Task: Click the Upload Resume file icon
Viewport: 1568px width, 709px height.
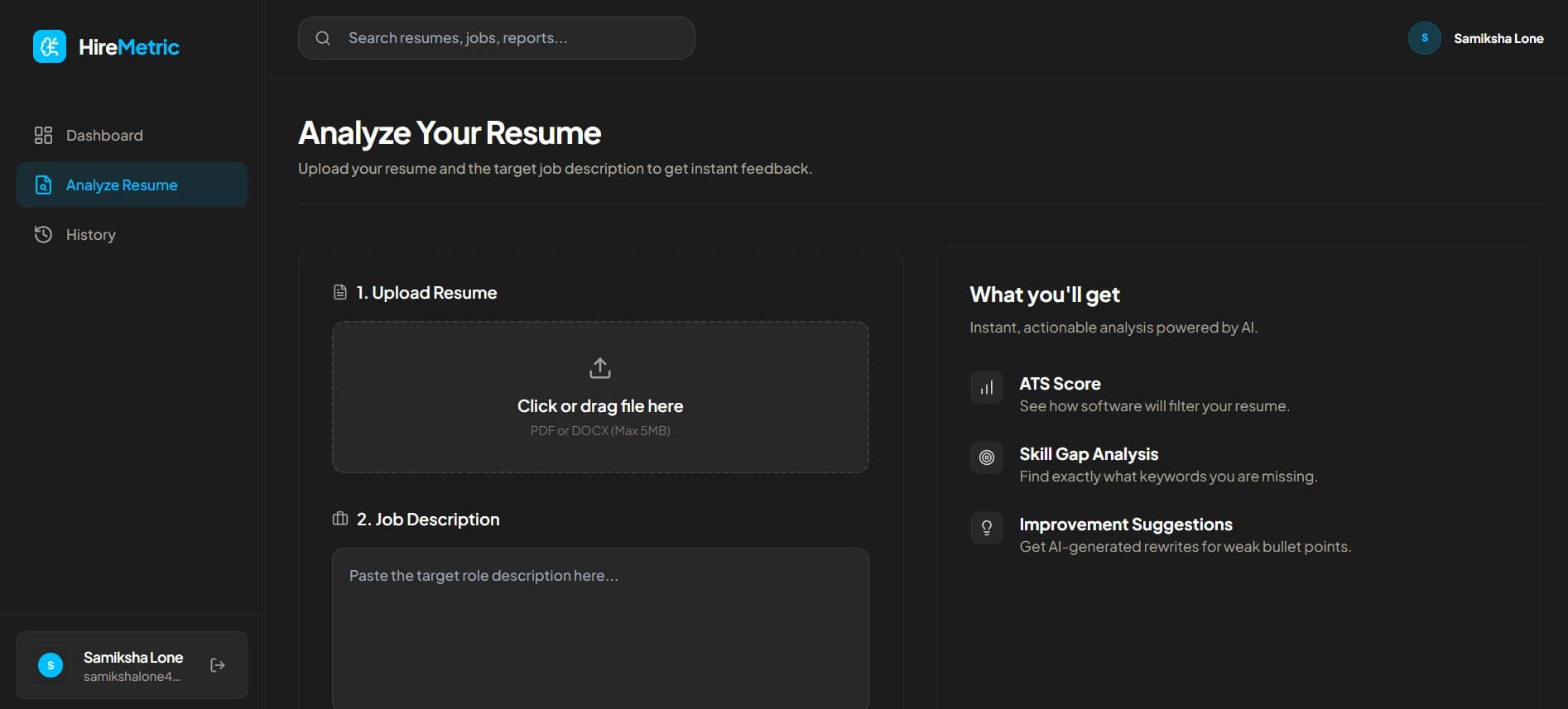Action: 339,292
